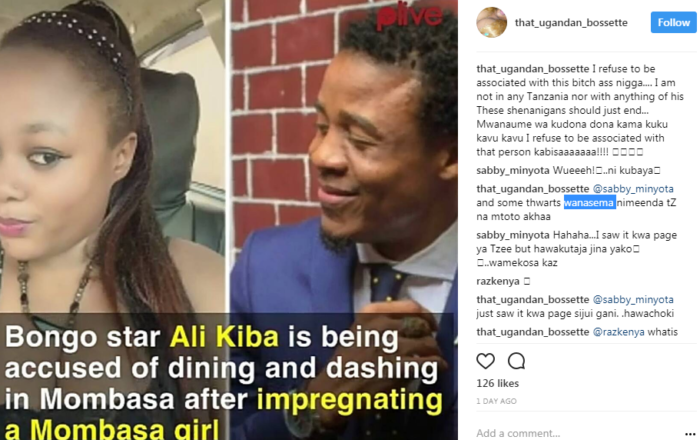This screenshot has height=440, width=700.
Task: Open first @sabby_minyota mention link
Action: (x=633, y=189)
